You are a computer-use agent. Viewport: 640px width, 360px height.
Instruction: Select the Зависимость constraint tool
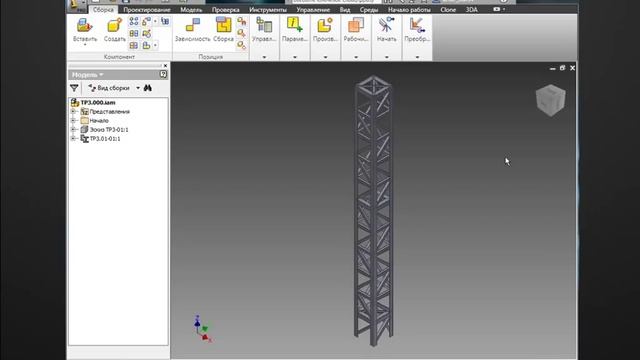[193, 25]
